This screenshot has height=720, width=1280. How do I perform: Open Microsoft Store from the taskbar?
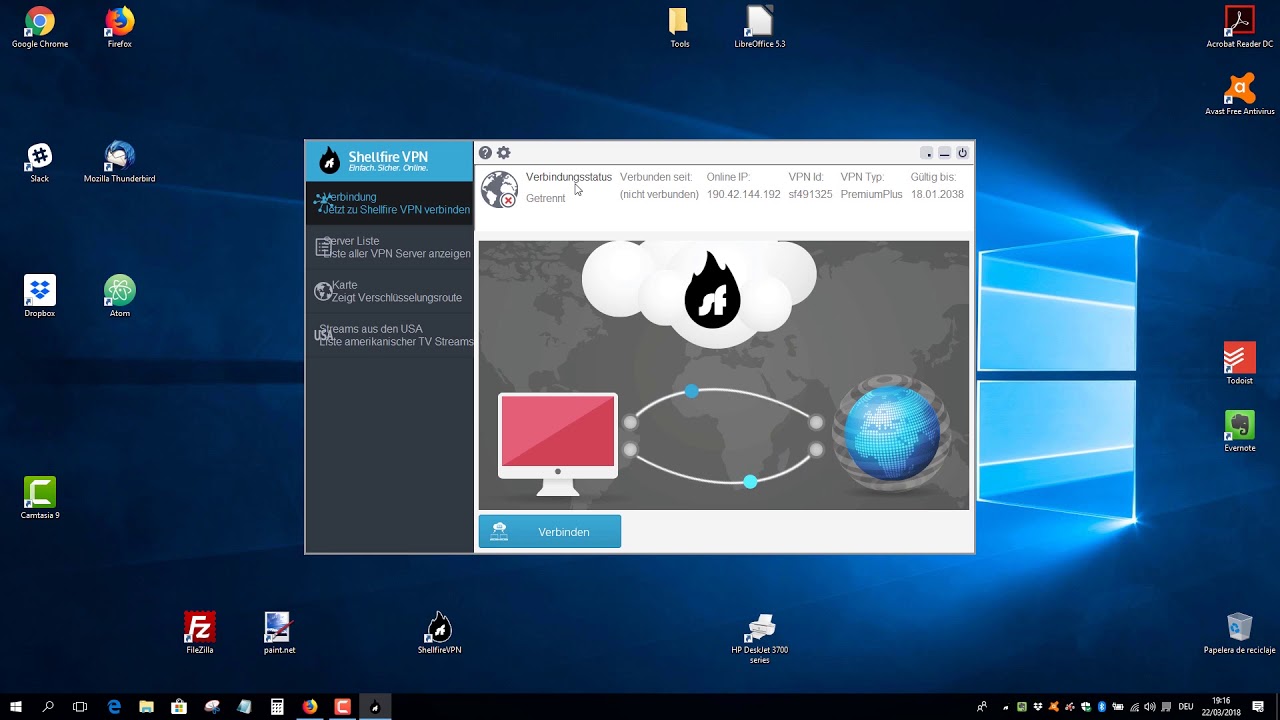179,706
